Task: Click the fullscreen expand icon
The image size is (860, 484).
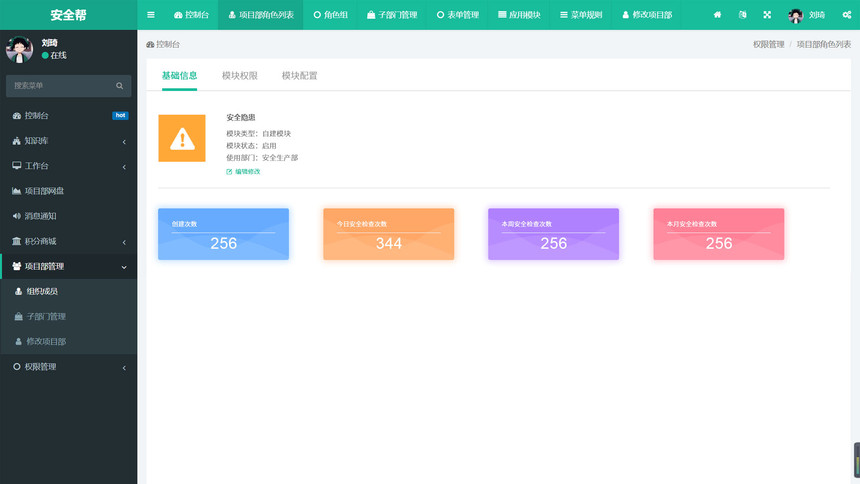Action: point(767,15)
